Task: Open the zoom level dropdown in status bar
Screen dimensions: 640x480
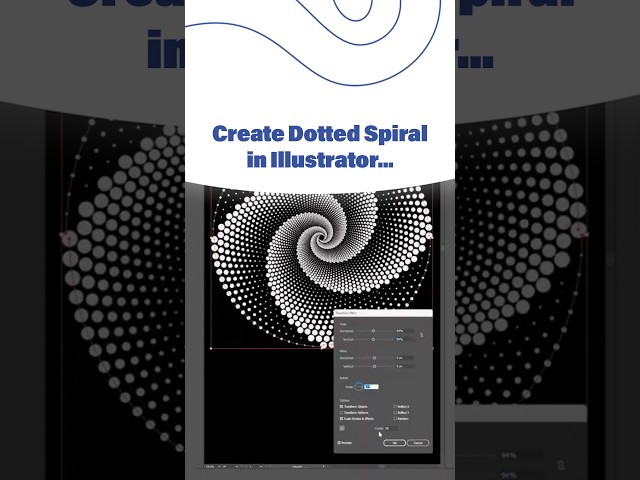Action: click(219, 466)
